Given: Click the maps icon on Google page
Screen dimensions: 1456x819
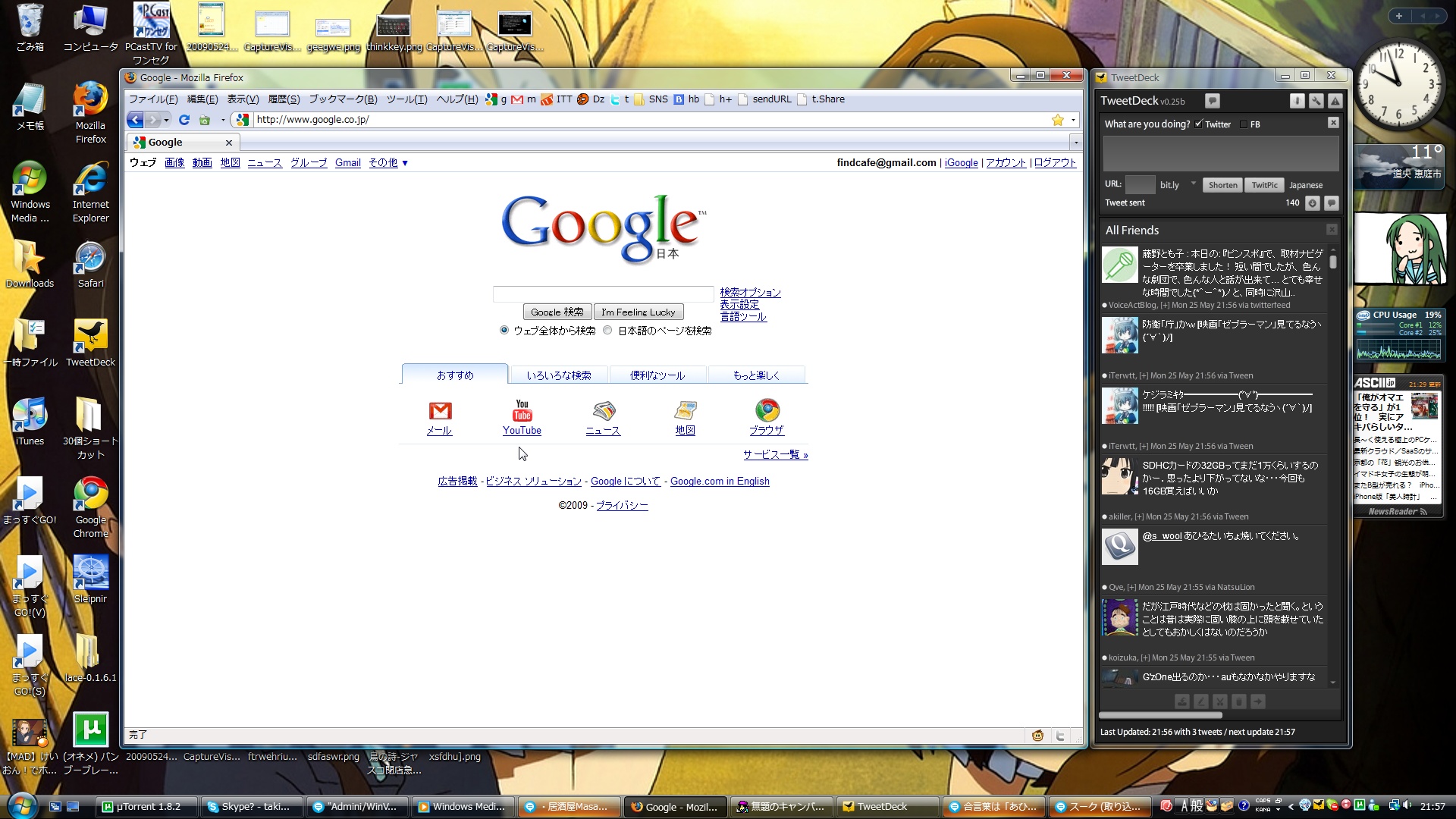Looking at the screenshot, I should click(686, 410).
